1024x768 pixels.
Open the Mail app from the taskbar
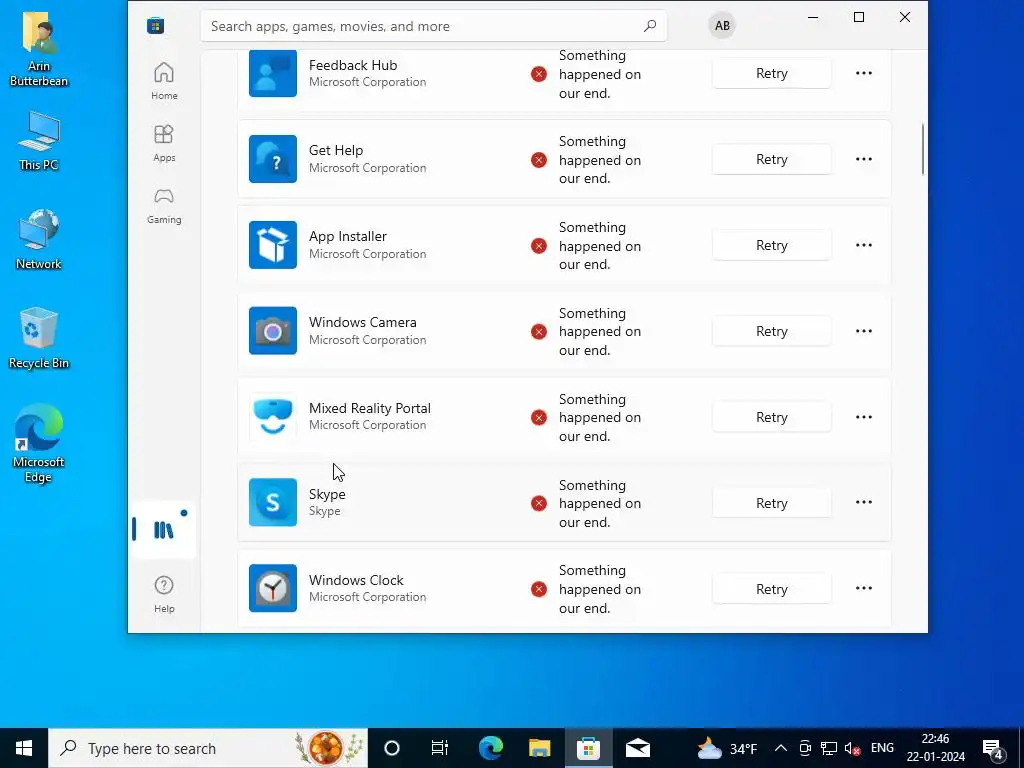[x=637, y=748]
